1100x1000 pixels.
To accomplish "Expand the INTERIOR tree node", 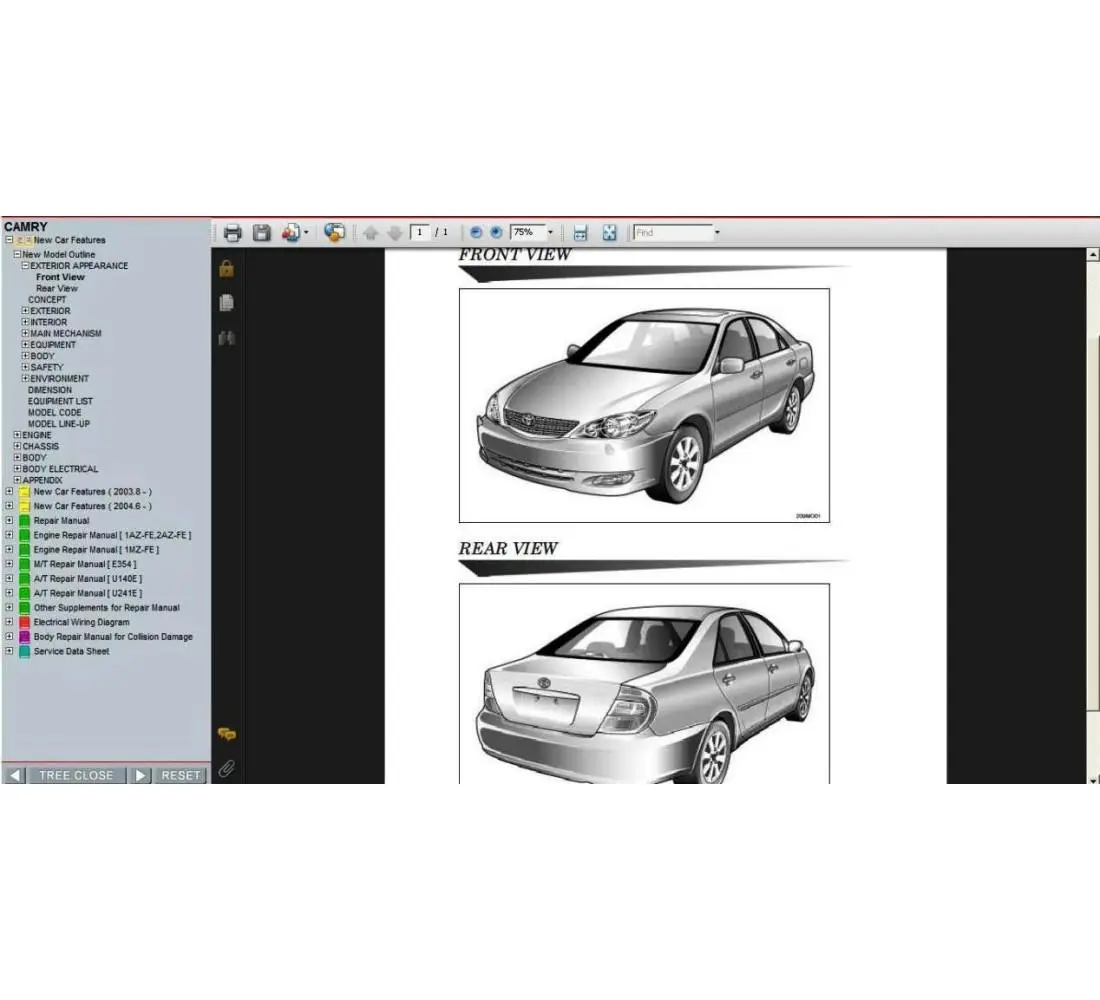I will (25, 322).
